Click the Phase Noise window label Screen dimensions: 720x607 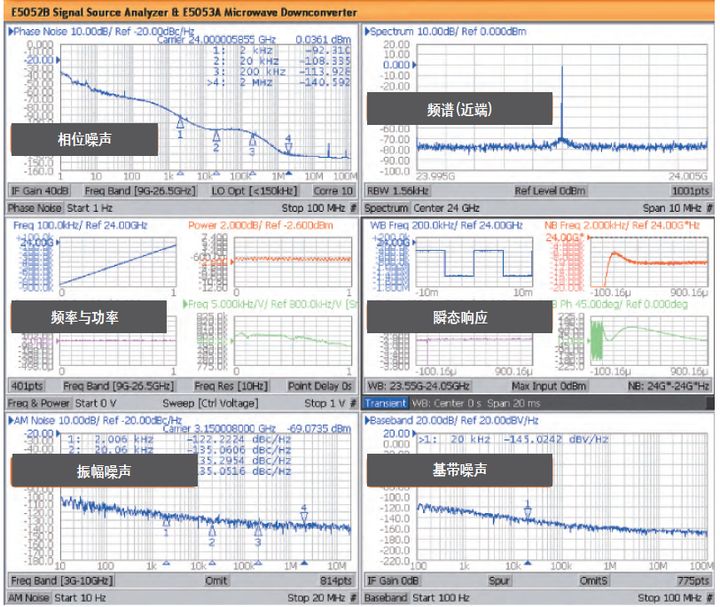point(35,208)
